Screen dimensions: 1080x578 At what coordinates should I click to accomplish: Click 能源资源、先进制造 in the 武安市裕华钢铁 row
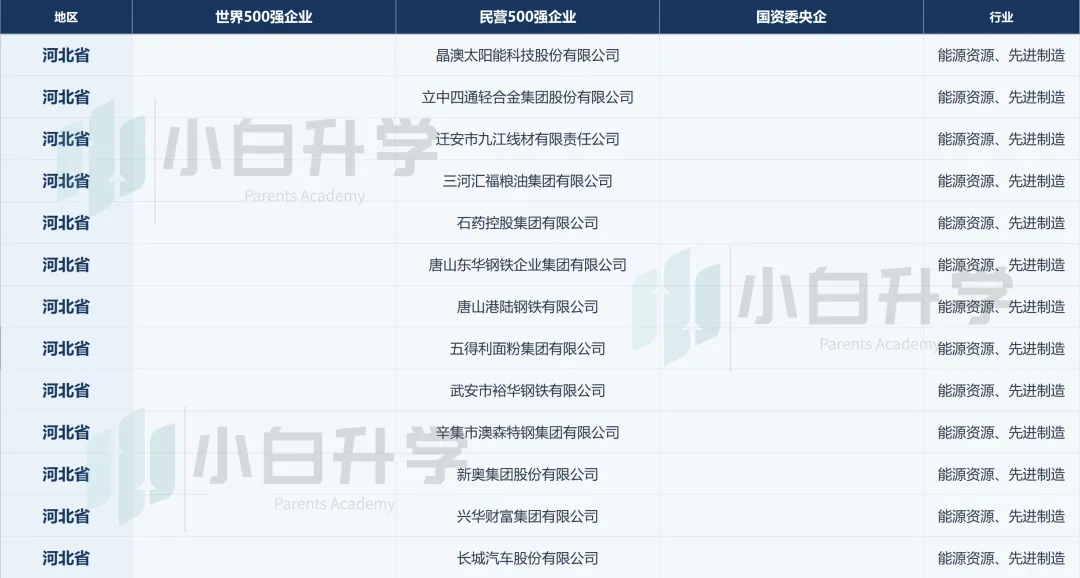[1001, 391]
